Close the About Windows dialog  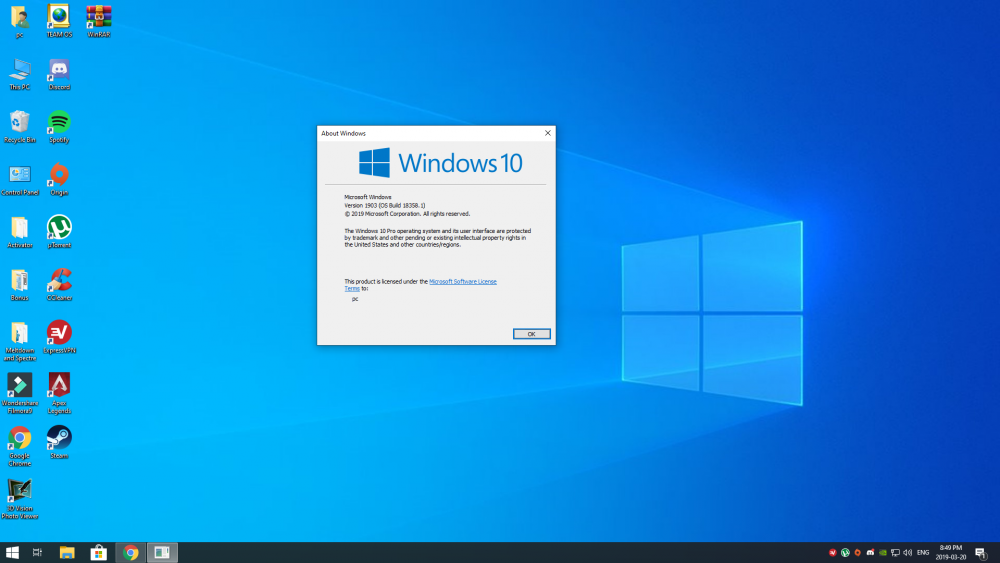547,133
